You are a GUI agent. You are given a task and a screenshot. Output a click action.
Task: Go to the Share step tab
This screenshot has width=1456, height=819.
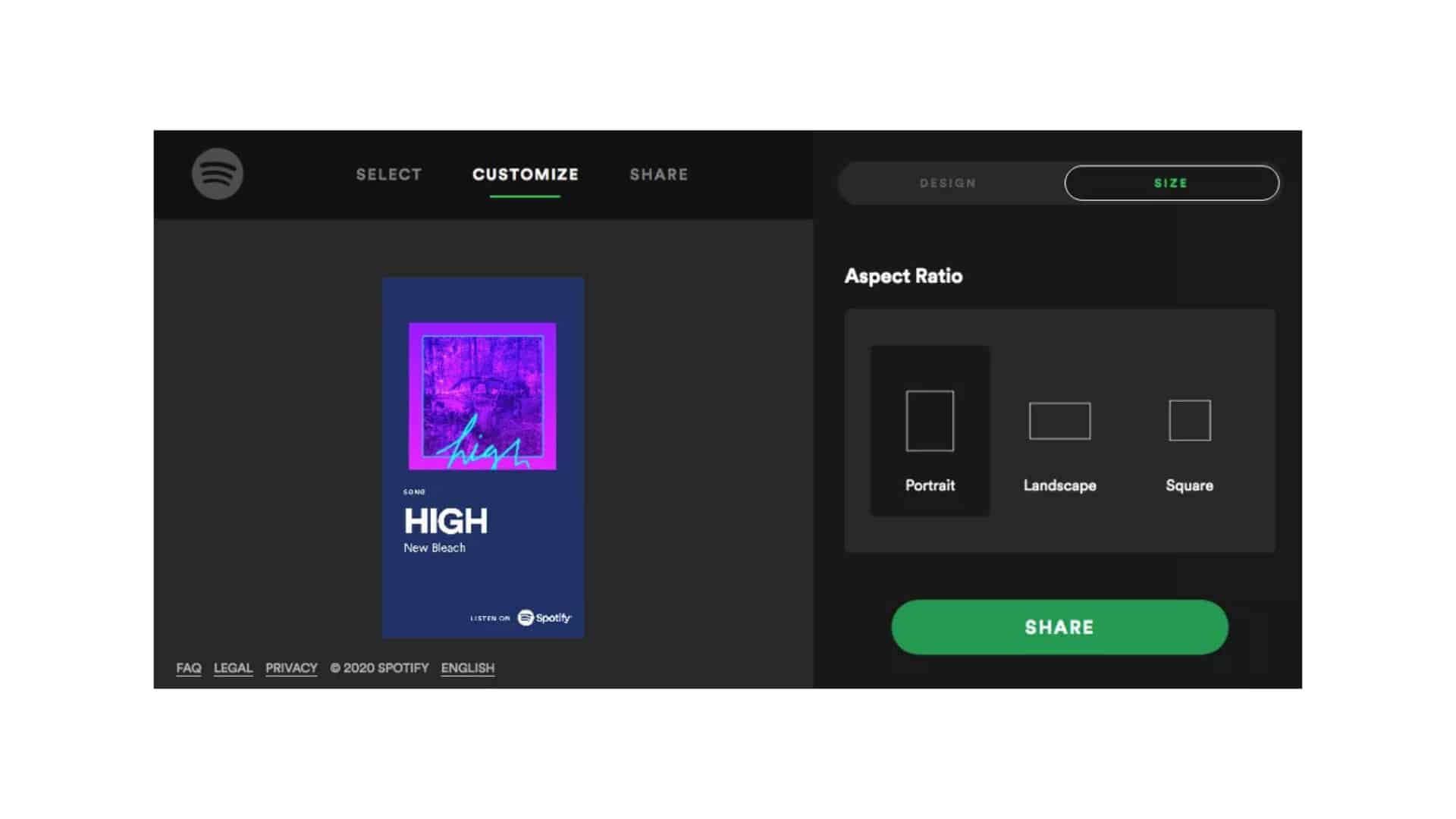tap(659, 174)
